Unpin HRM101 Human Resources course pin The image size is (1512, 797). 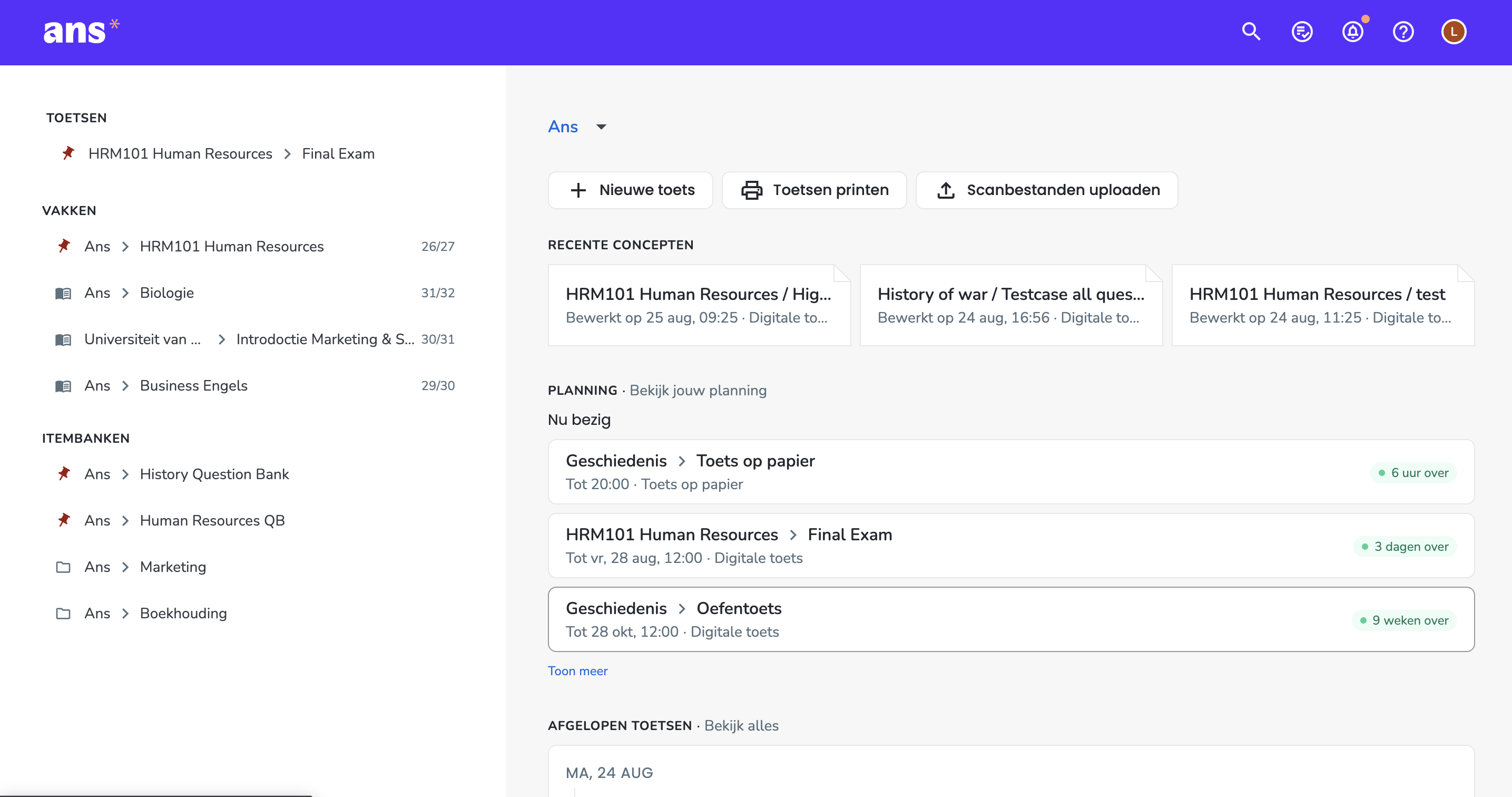pyautogui.click(x=64, y=246)
